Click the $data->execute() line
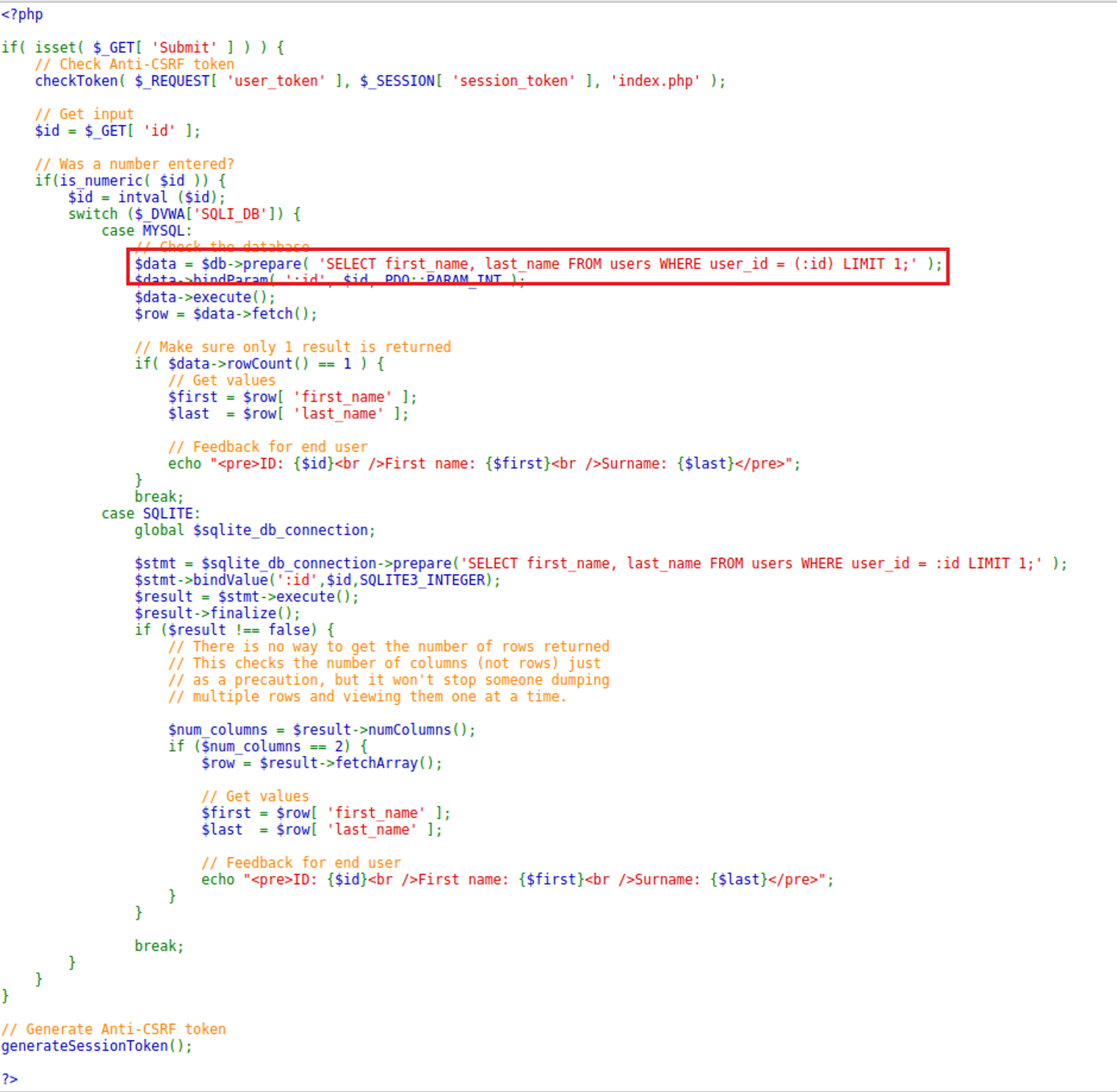 (205, 297)
